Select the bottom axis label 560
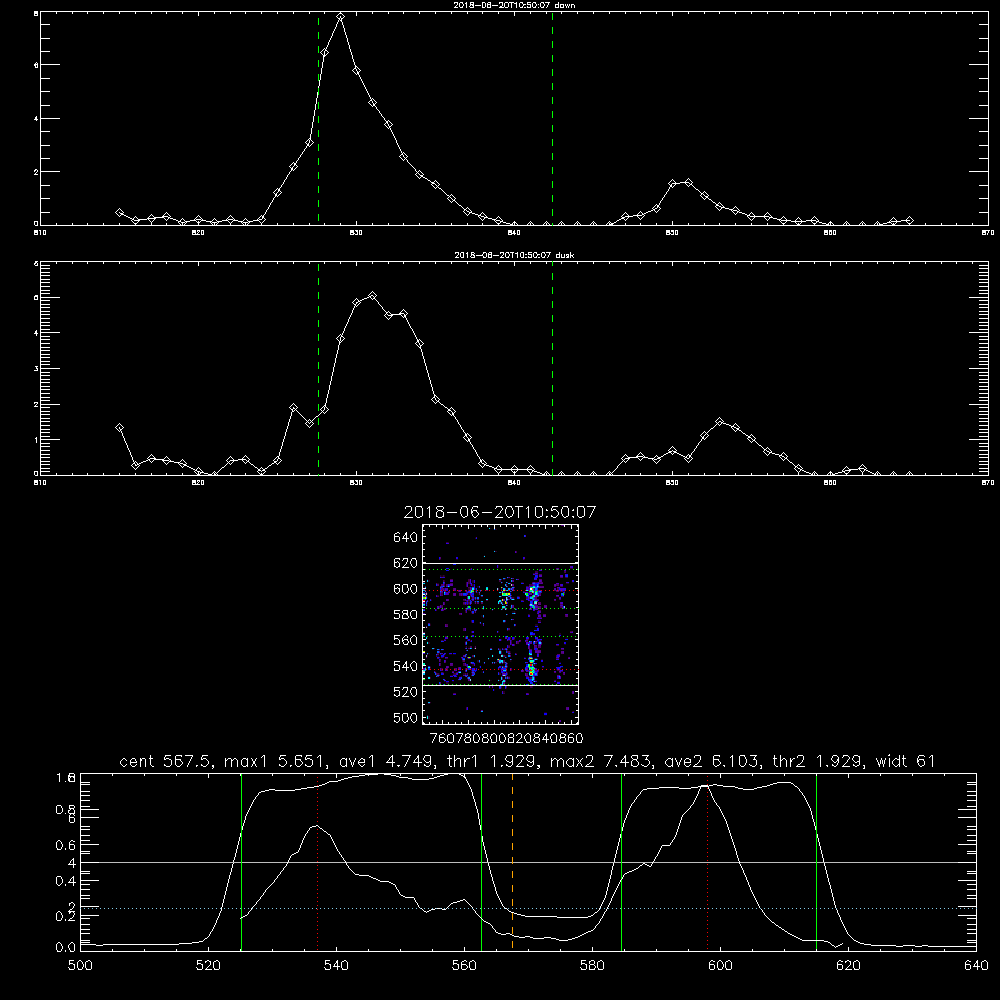1000x1000 pixels. click(464, 966)
